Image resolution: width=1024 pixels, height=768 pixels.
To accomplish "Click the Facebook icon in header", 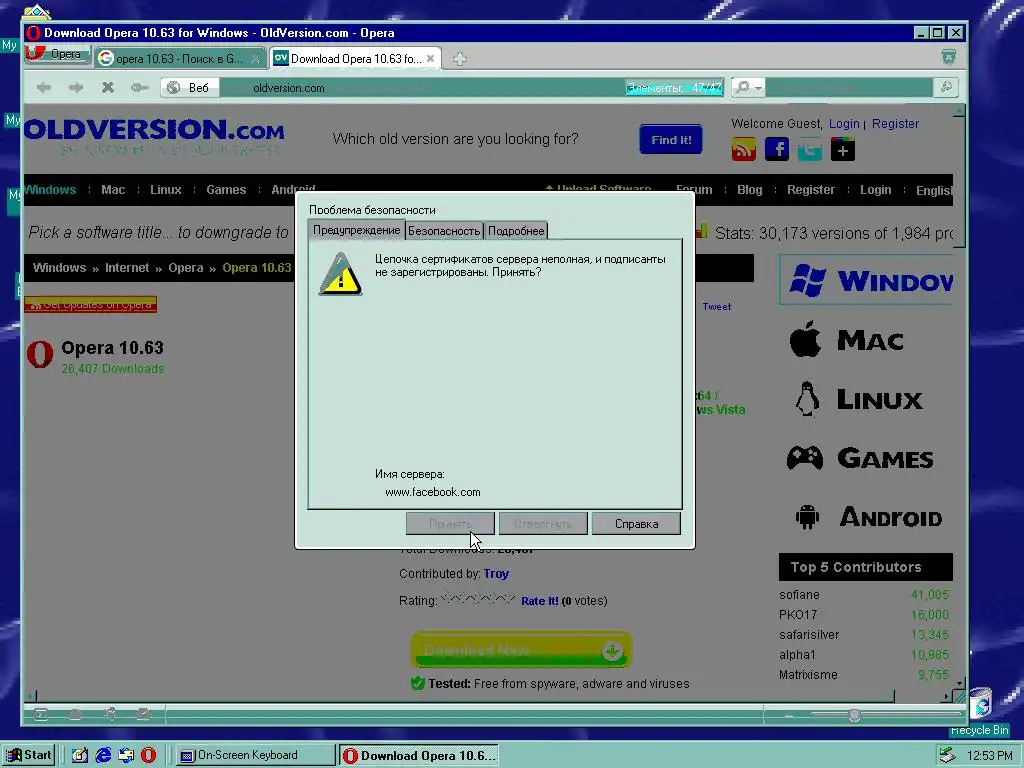I will (776, 150).
